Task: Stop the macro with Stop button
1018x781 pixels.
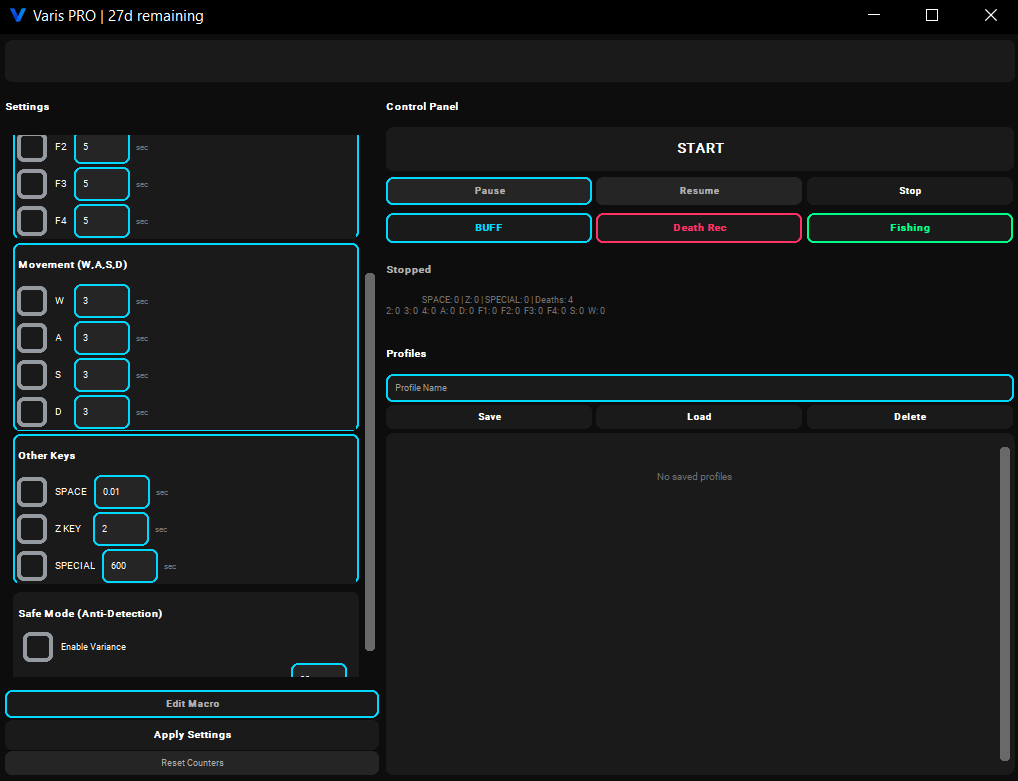Action: tap(909, 191)
